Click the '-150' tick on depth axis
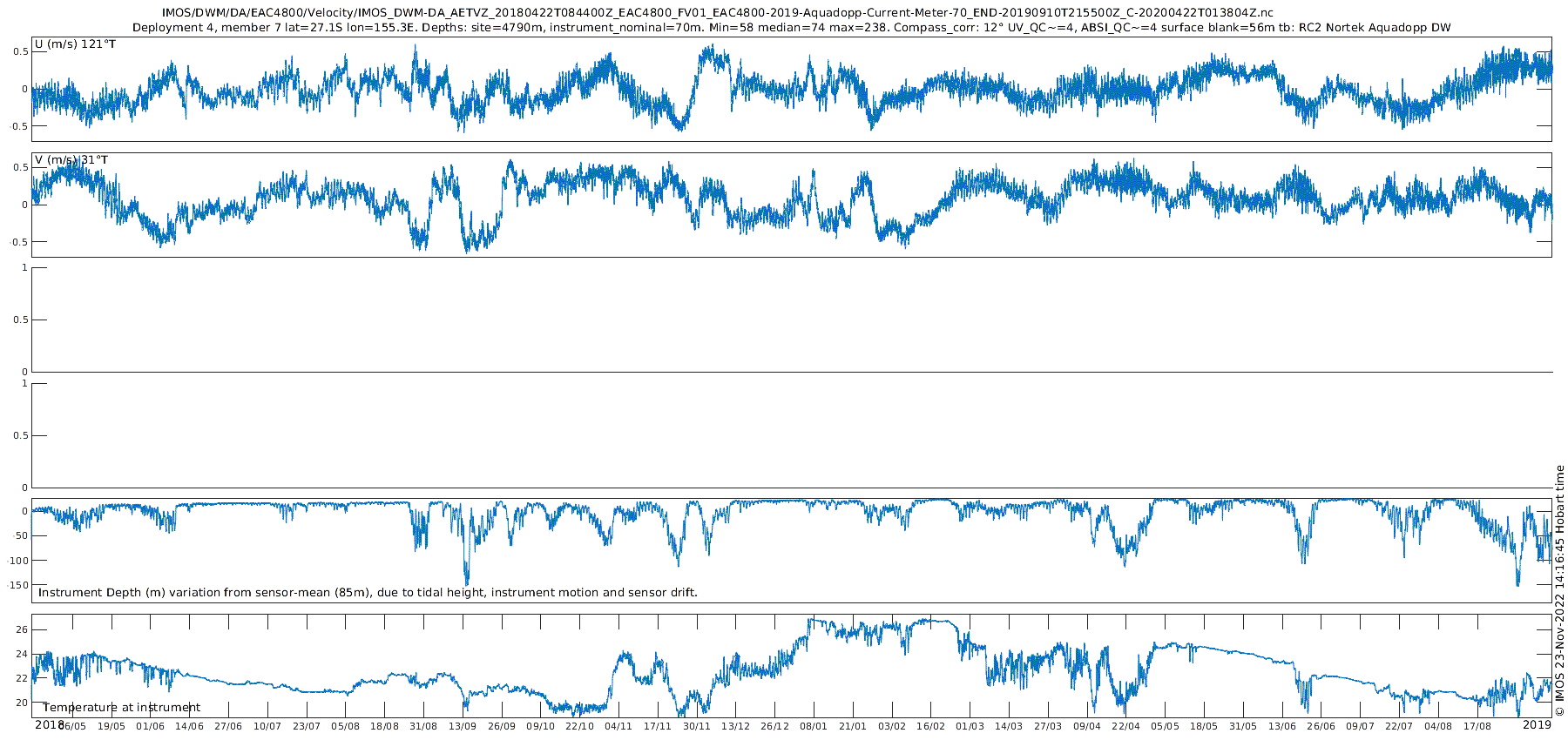The width and height of the screenshot is (1568, 740). tap(18, 585)
